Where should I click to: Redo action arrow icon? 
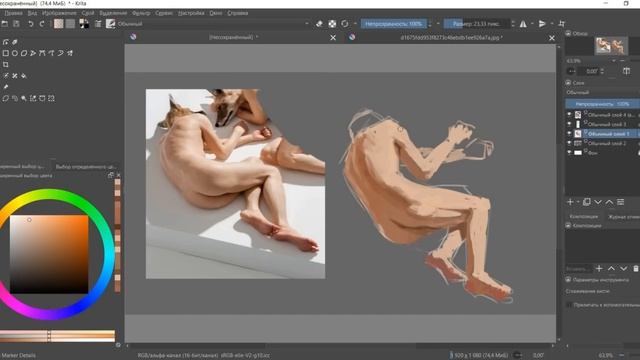point(42,24)
